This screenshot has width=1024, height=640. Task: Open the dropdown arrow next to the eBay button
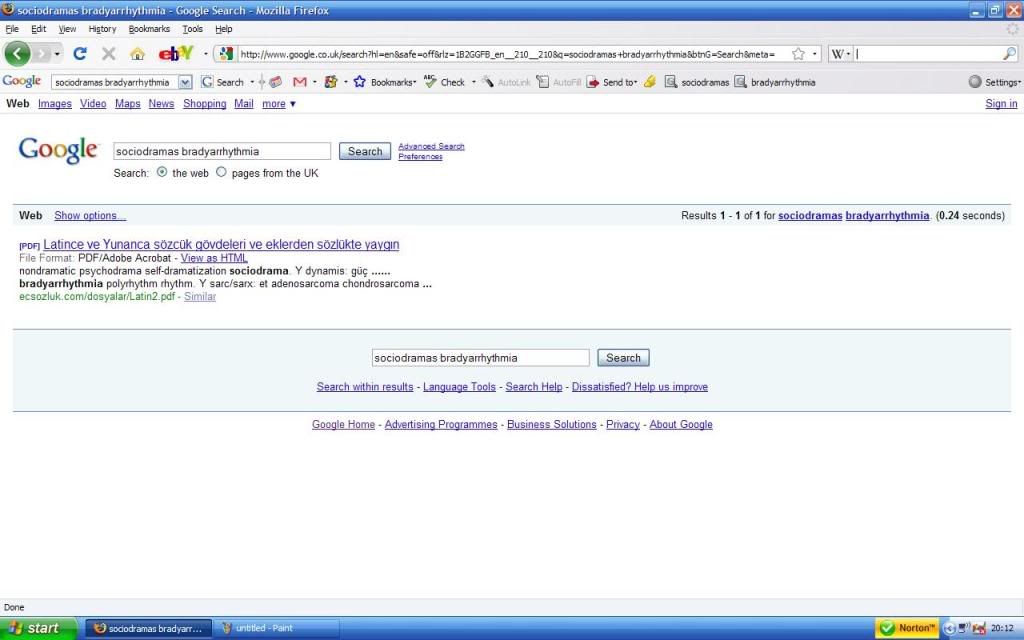tap(205, 54)
